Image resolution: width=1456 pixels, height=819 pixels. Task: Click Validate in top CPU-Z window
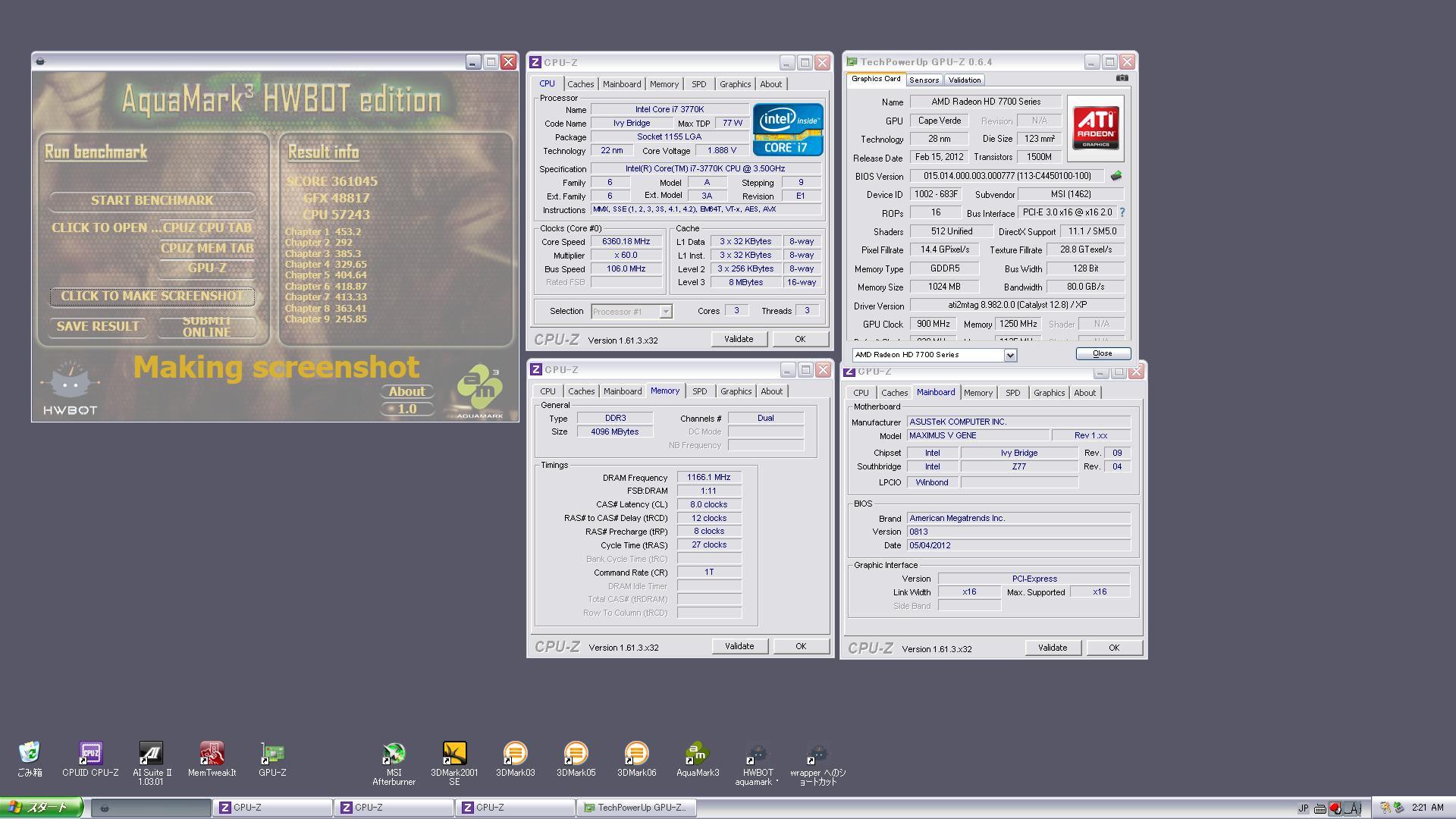[x=738, y=340]
